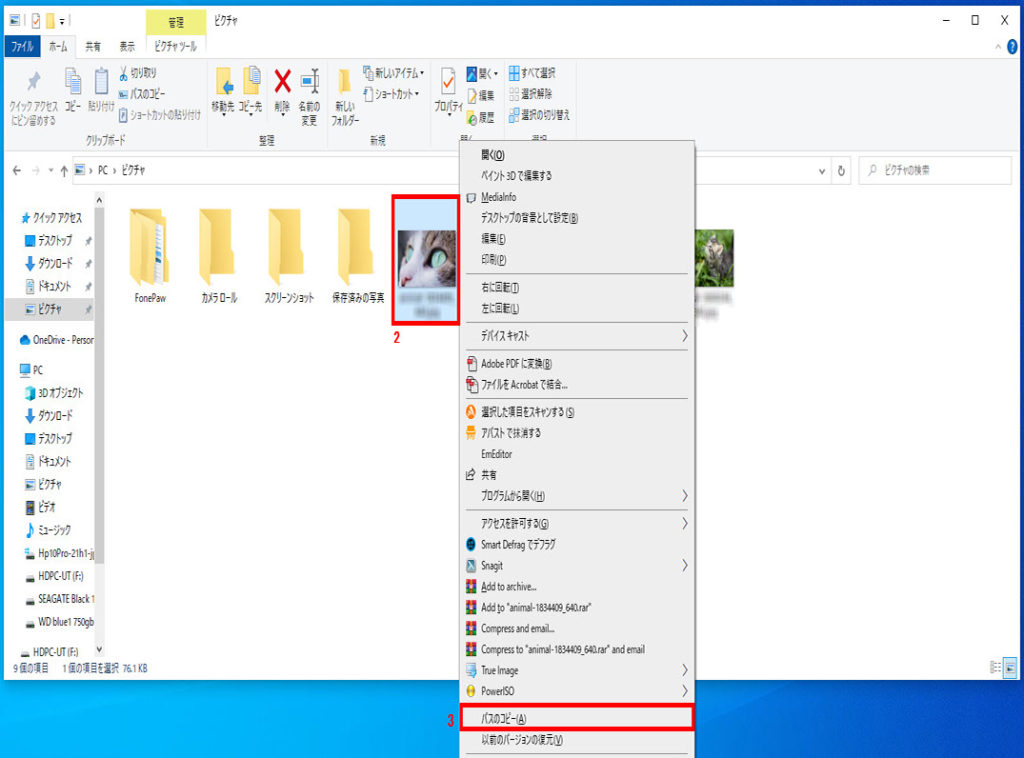Select the cat image thumbnail

coord(427,259)
